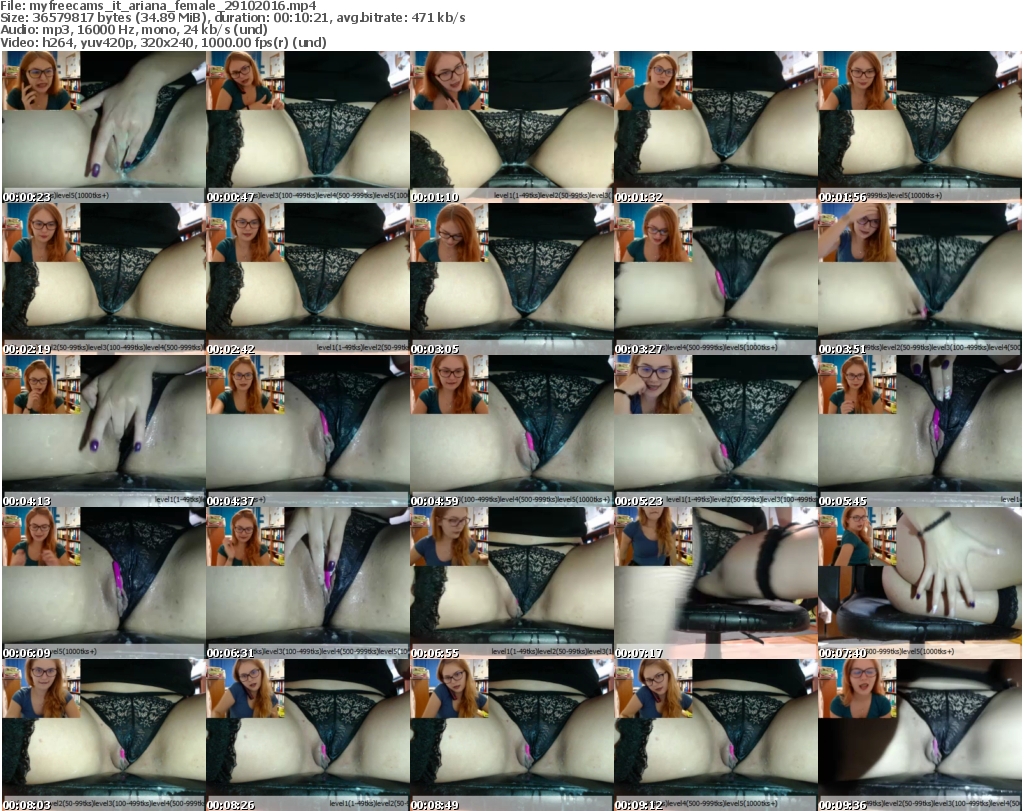Choose the 00:07:40 frame

click(919, 583)
